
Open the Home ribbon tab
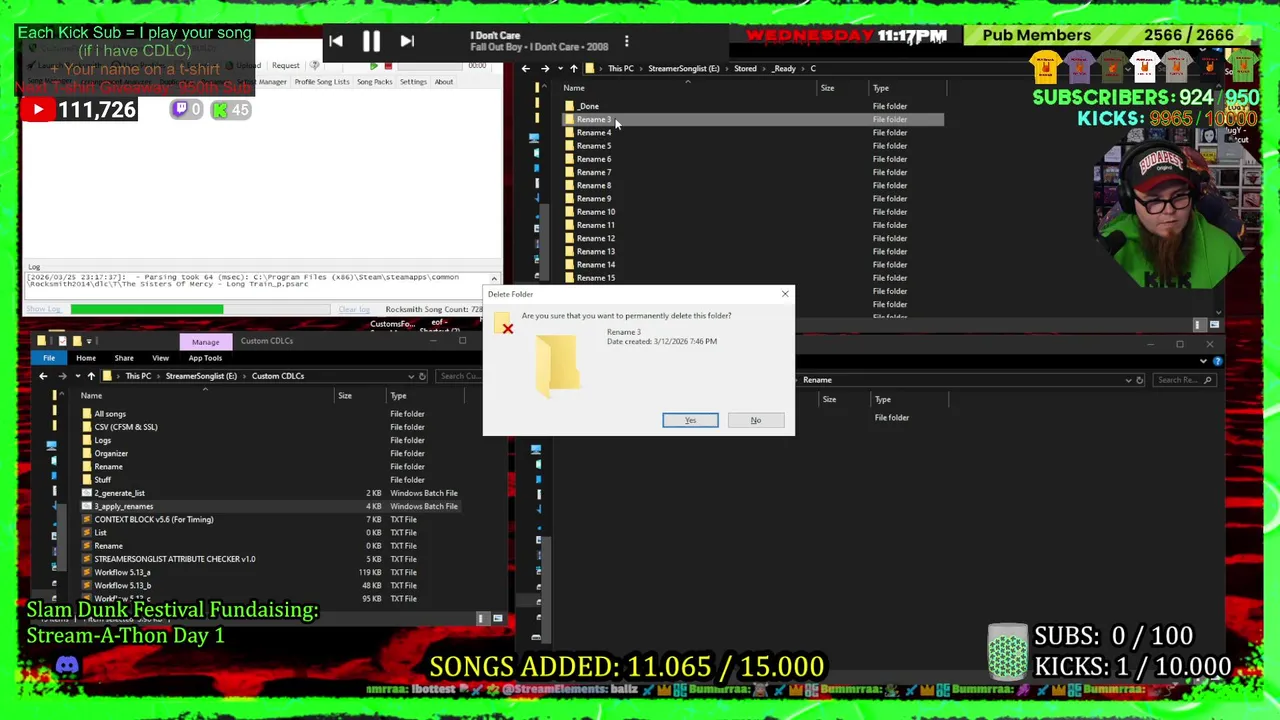click(86, 358)
